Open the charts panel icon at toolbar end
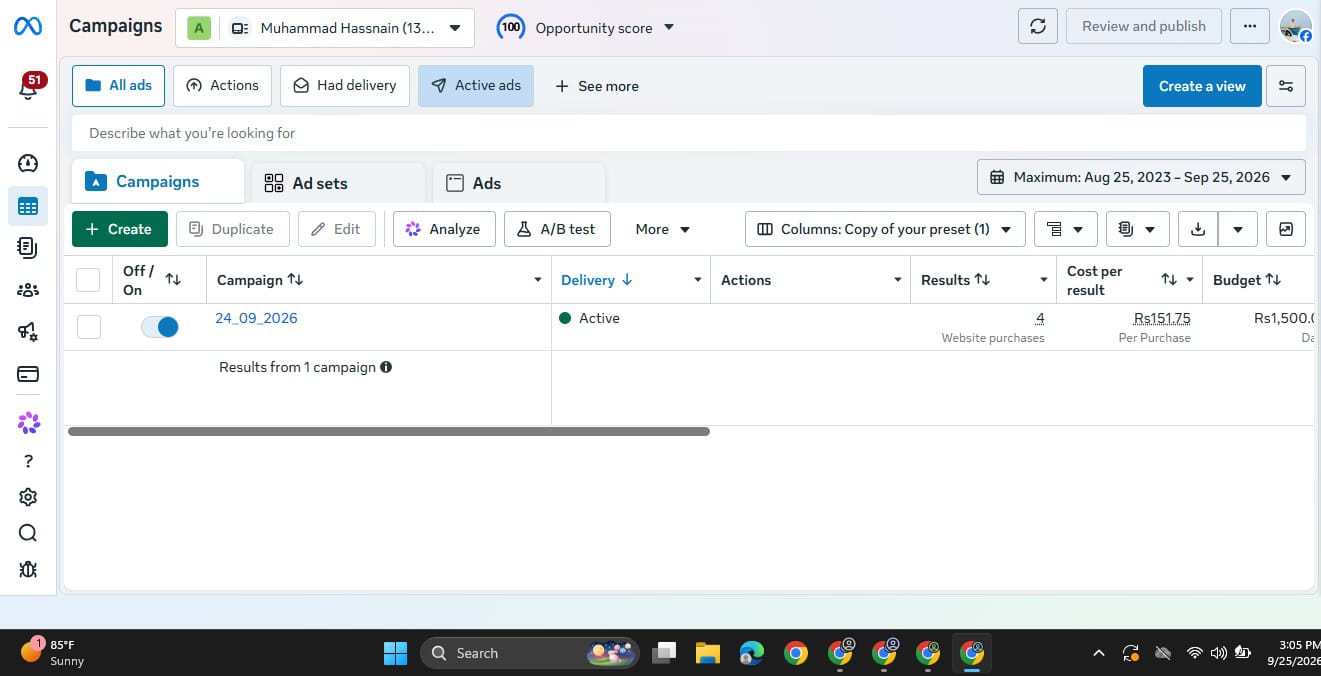Image resolution: width=1321 pixels, height=676 pixels. pos(1286,229)
